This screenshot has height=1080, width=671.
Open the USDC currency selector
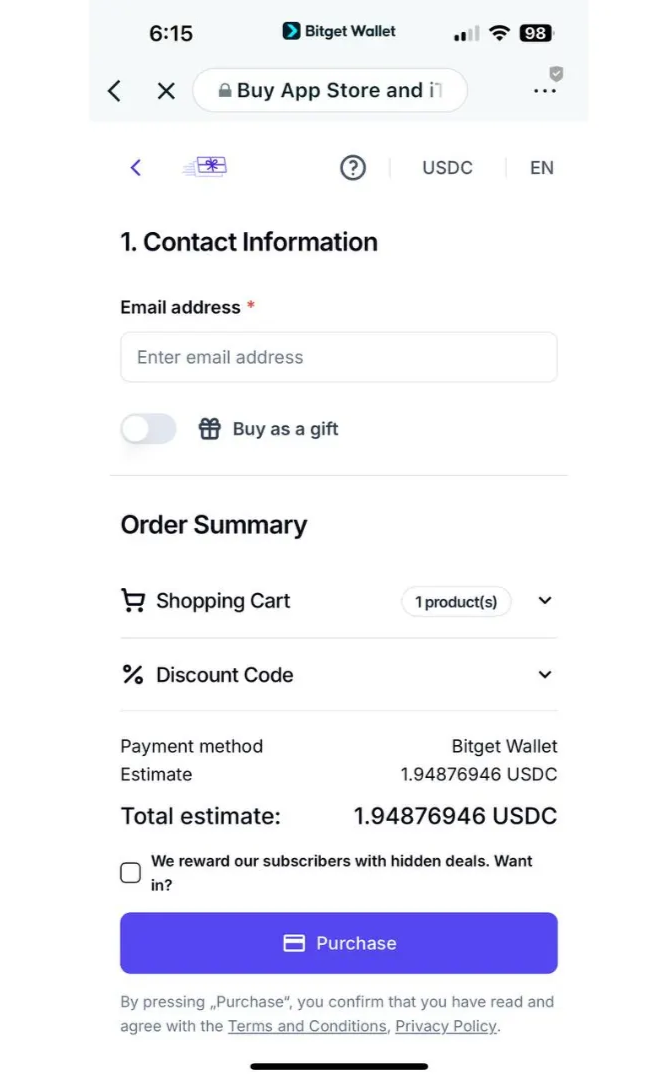coord(446,168)
